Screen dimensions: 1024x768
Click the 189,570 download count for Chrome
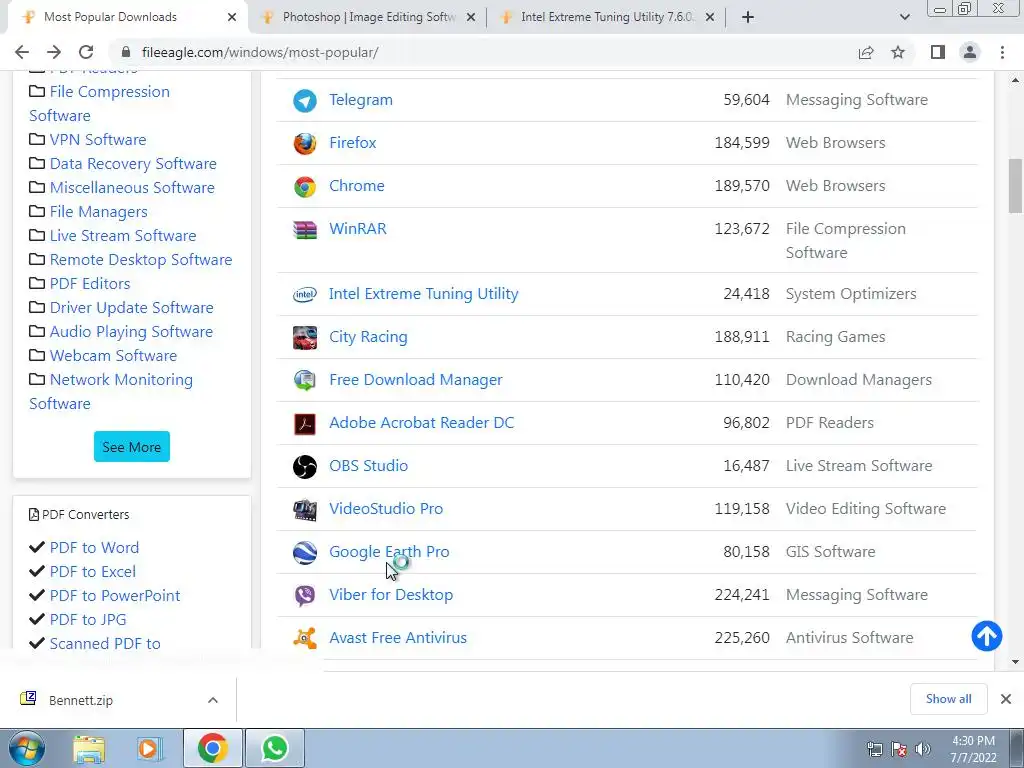(742, 186)
